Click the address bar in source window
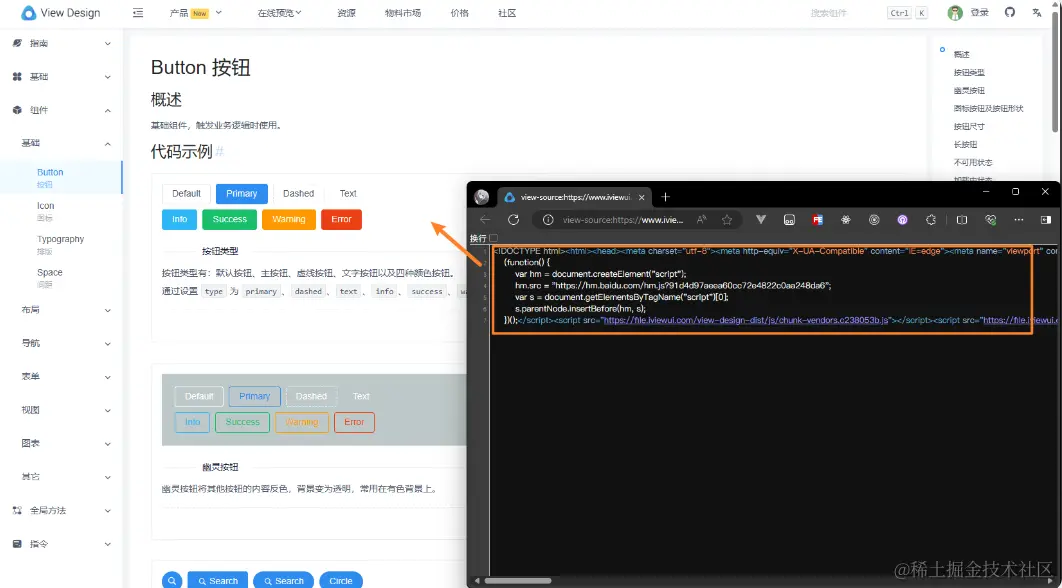The height and width of the screenshot is (588, 1062). click(623, 219)
